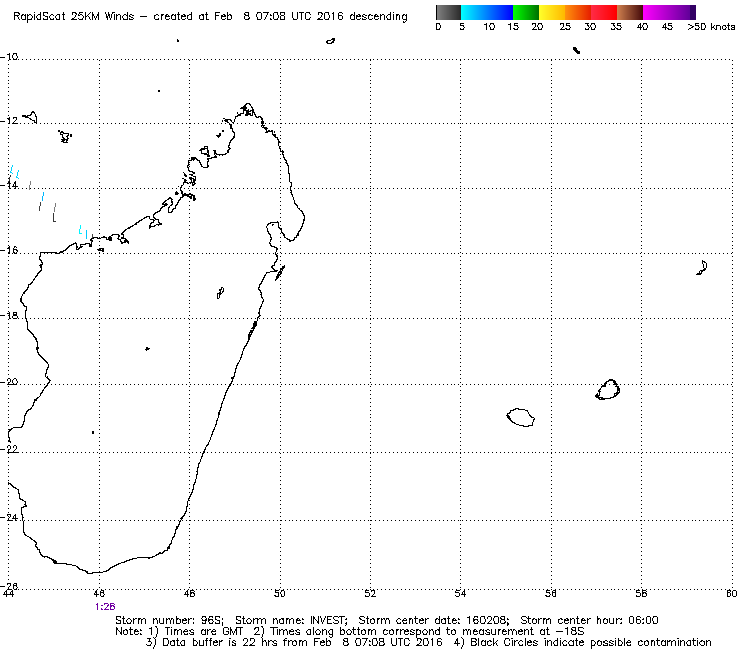Select the dark purple 45-50 knots legend color
This screenshot has height=650, width=740.
(x=682, y=12)
